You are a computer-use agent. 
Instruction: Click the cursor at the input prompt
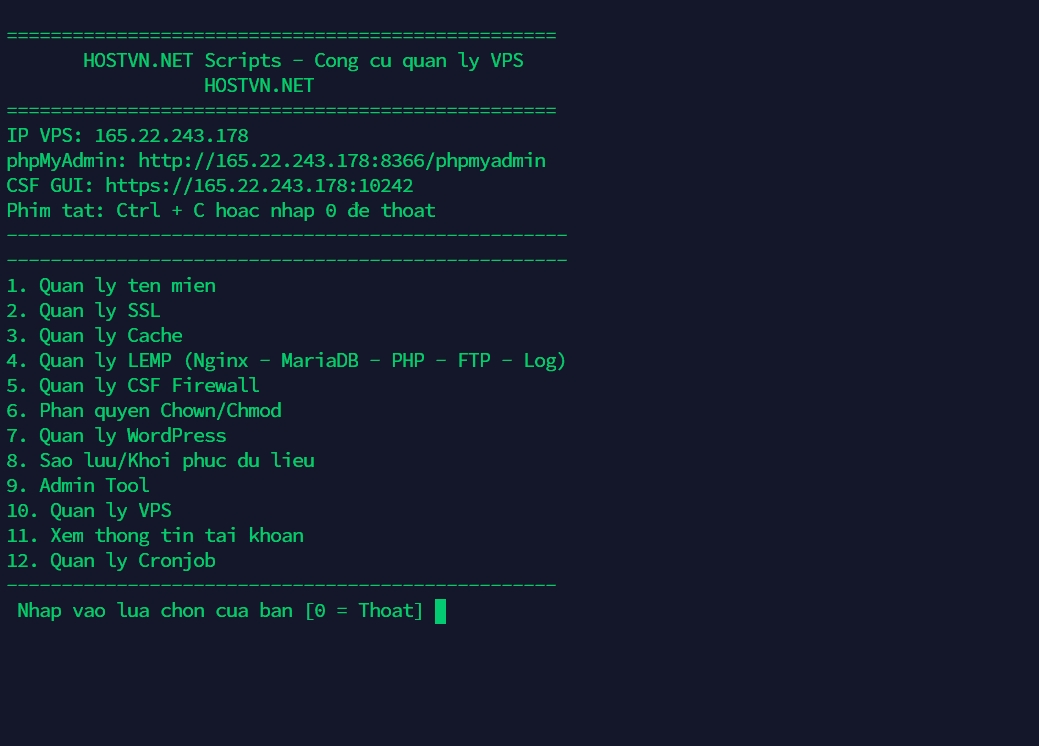tap(441, 611)
